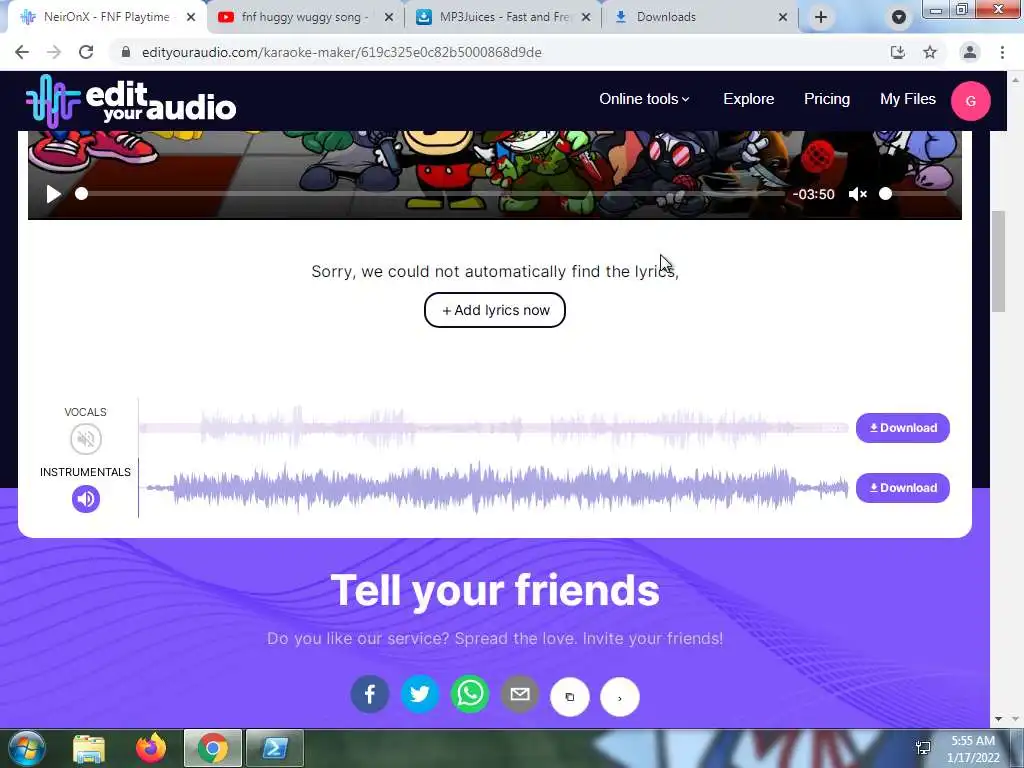The width and height of the screenshot is (1024, 768).
Task: Share via Twitter icon
Action: click(x=420, y=694)
